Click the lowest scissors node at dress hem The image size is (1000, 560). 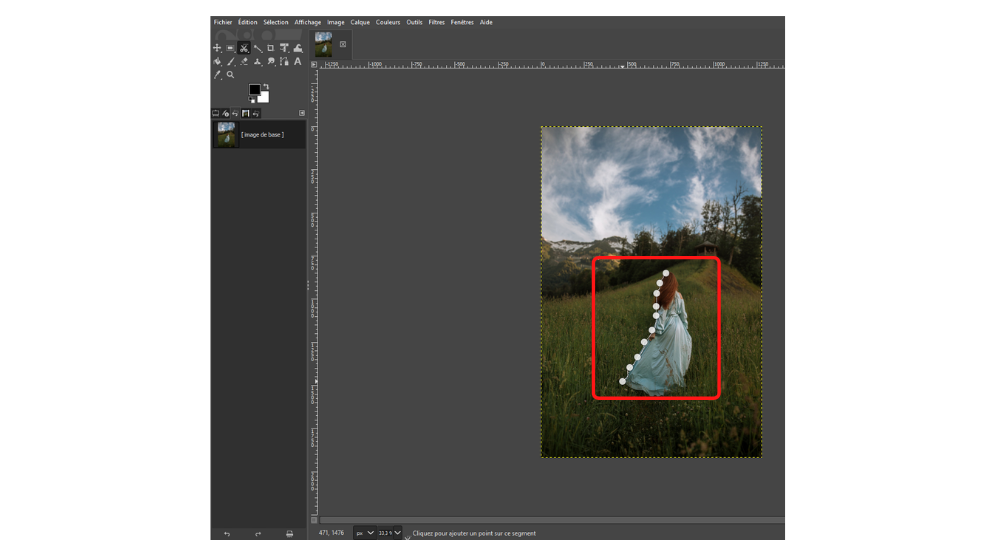[x=622, y=381]
